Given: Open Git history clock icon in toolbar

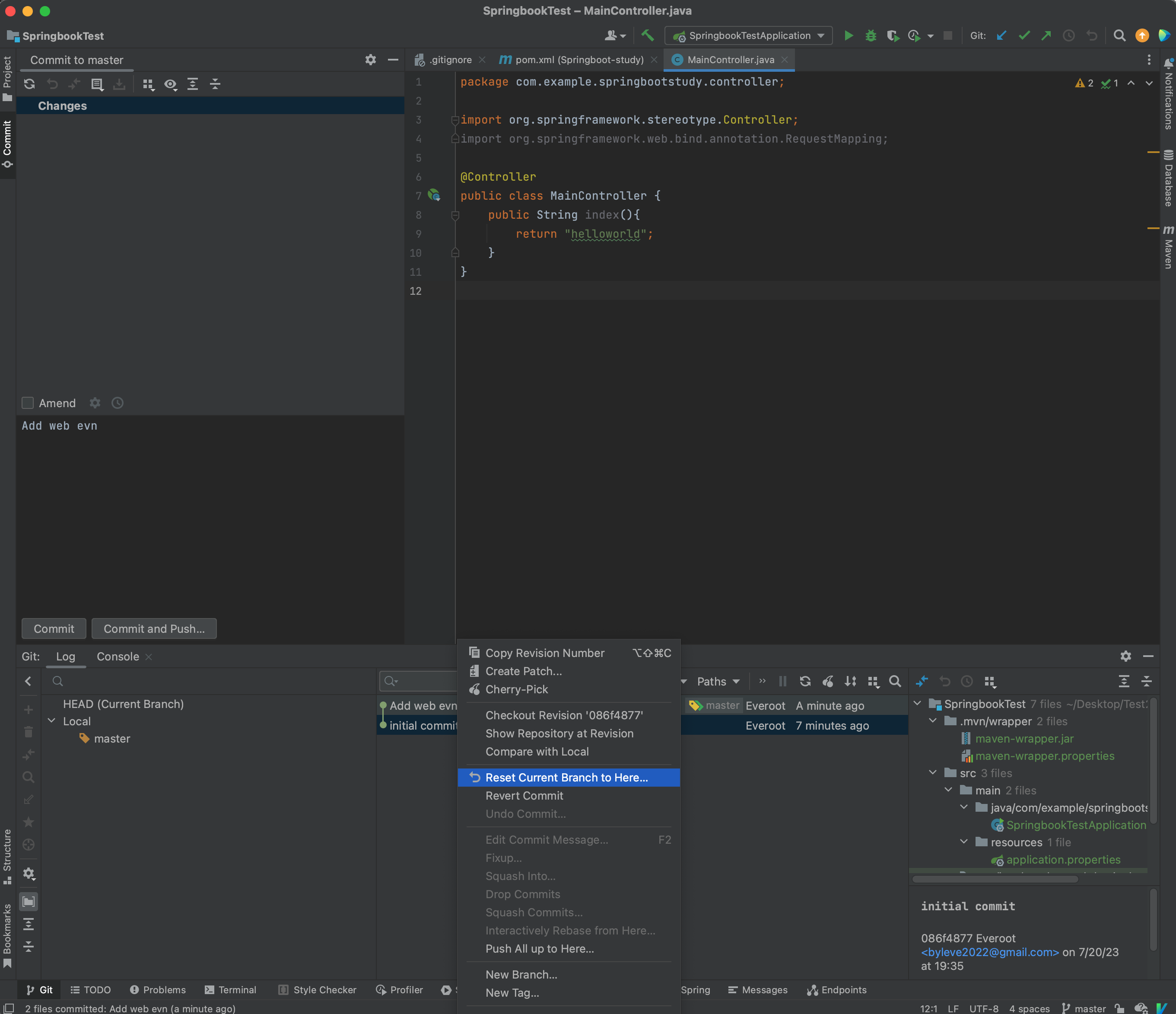Looking at the screenshot, I should (1068, 36).
